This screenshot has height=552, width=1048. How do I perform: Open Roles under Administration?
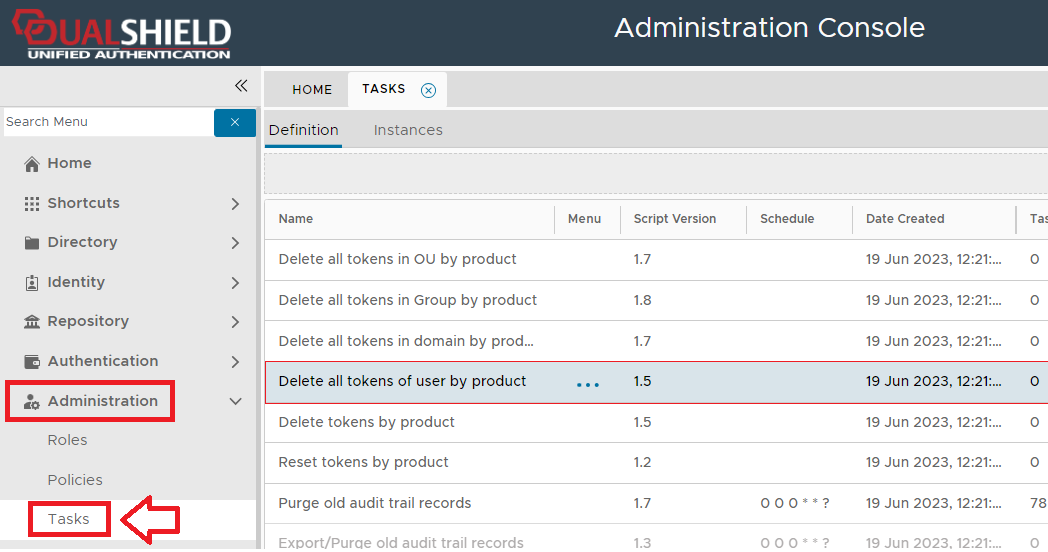pos(67,440)
